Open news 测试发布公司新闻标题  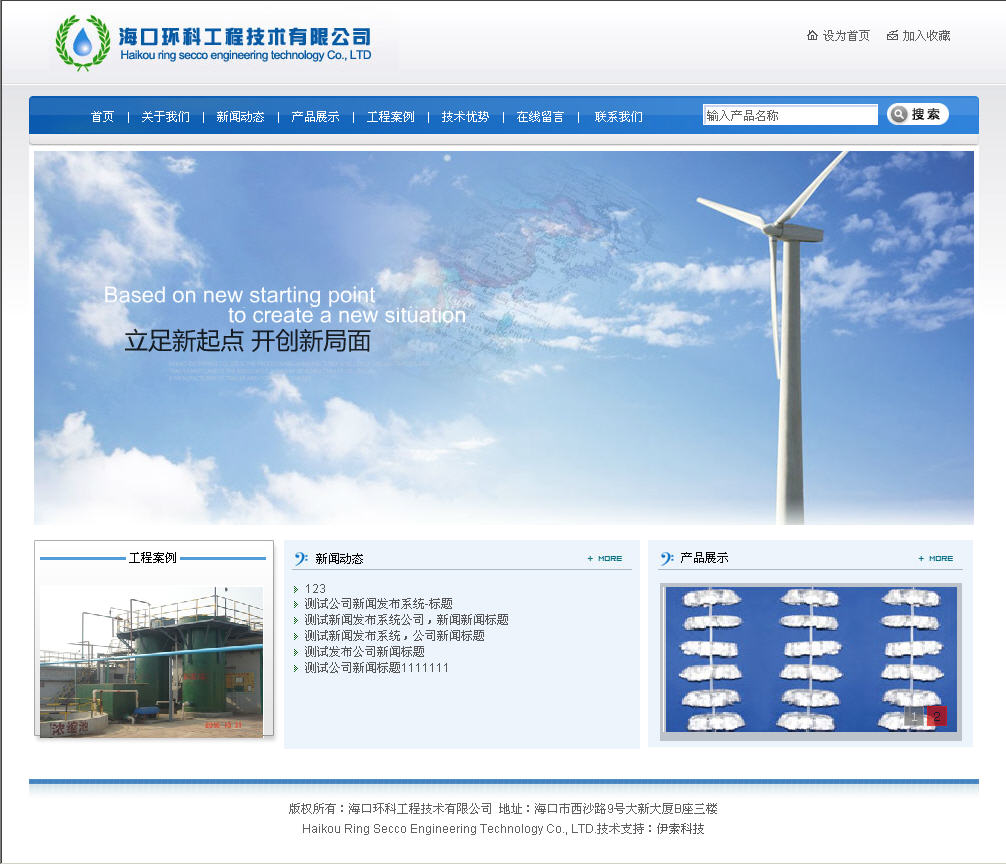point(364,652)
